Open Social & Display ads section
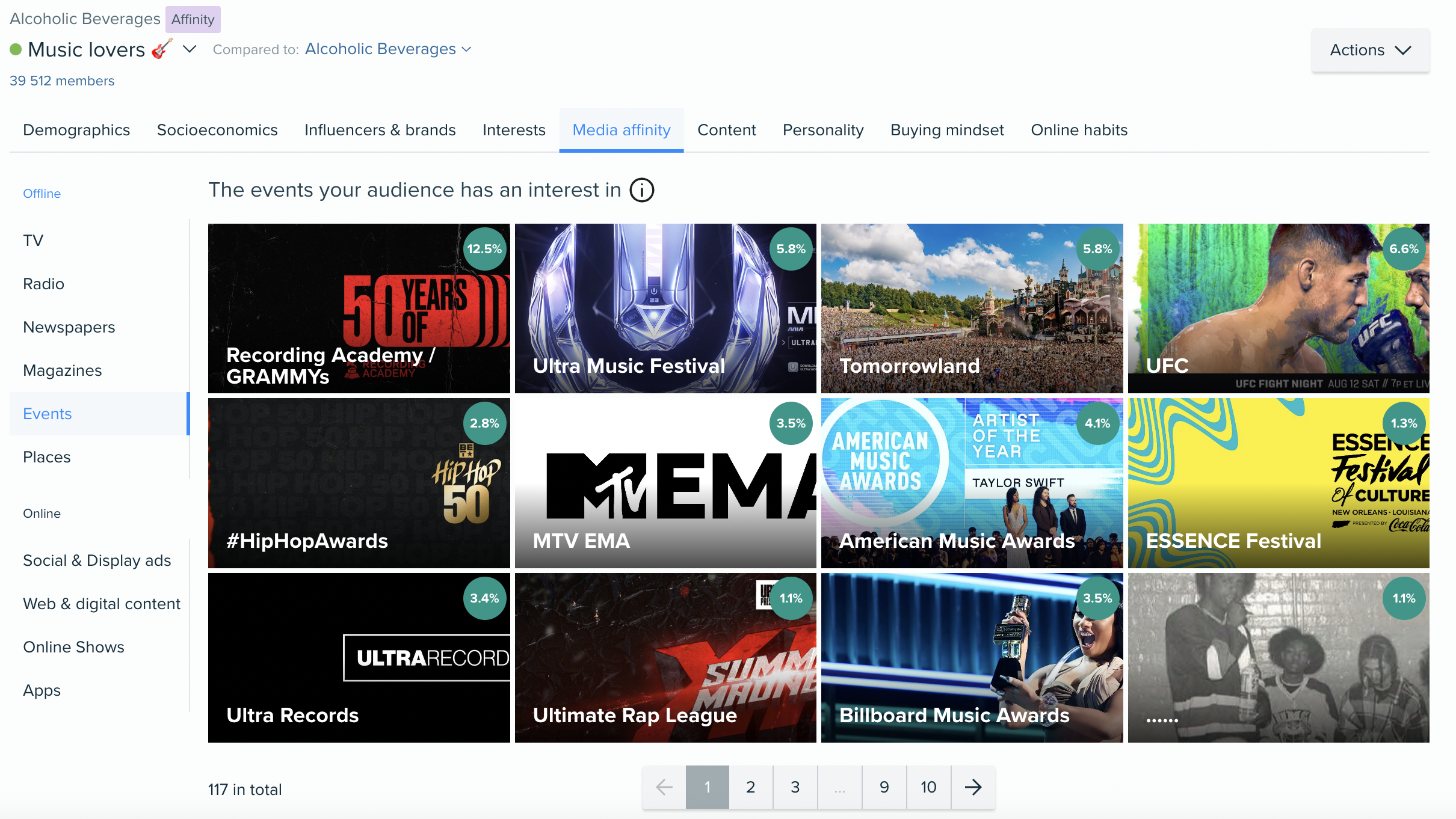The width and height of the screenshot is (1456, 819). coord(99,560)
